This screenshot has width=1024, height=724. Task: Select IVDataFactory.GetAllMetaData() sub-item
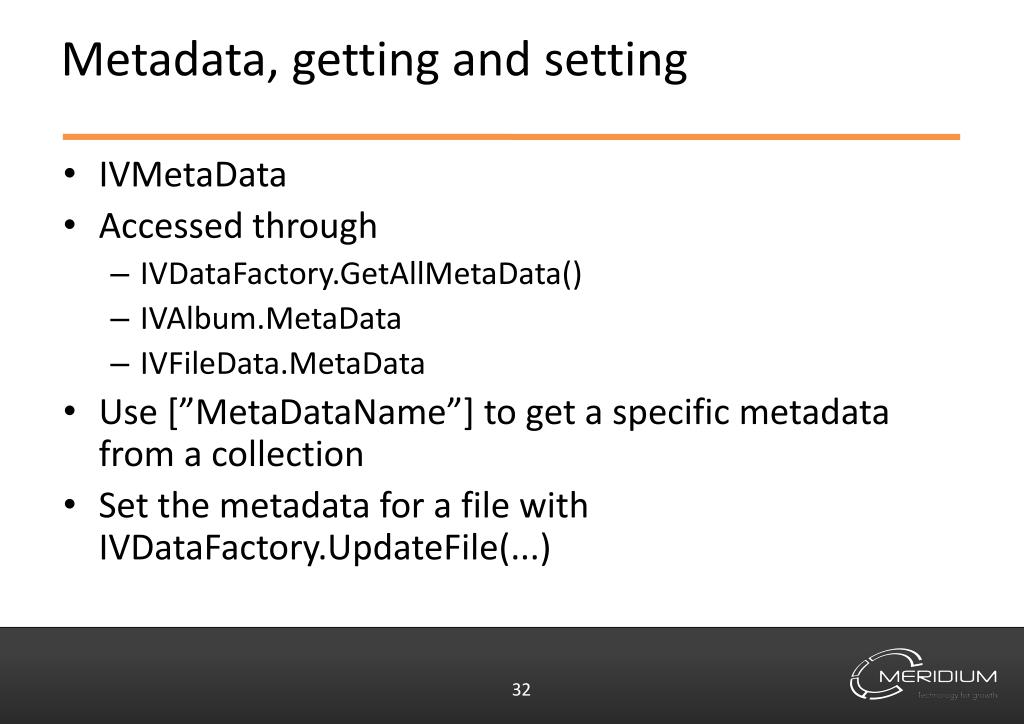361,274
